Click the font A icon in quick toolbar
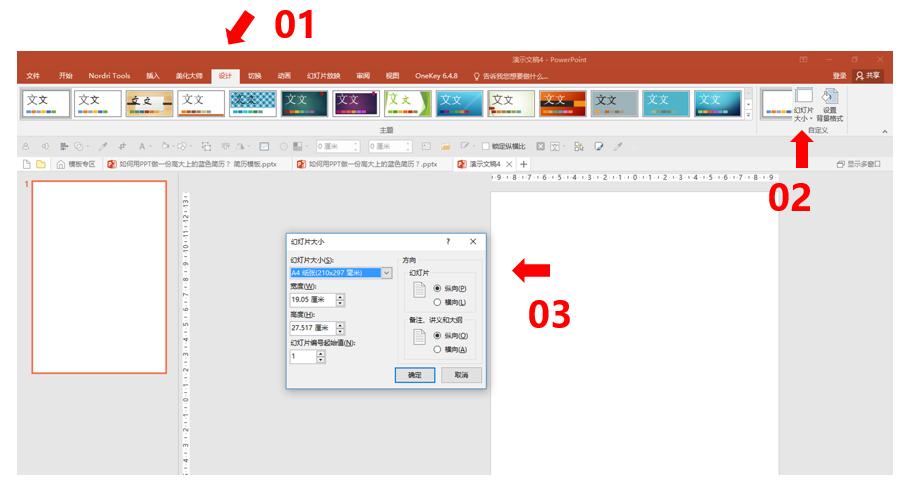916x489 pixels. pyautogui.click(x=142, y=146)
